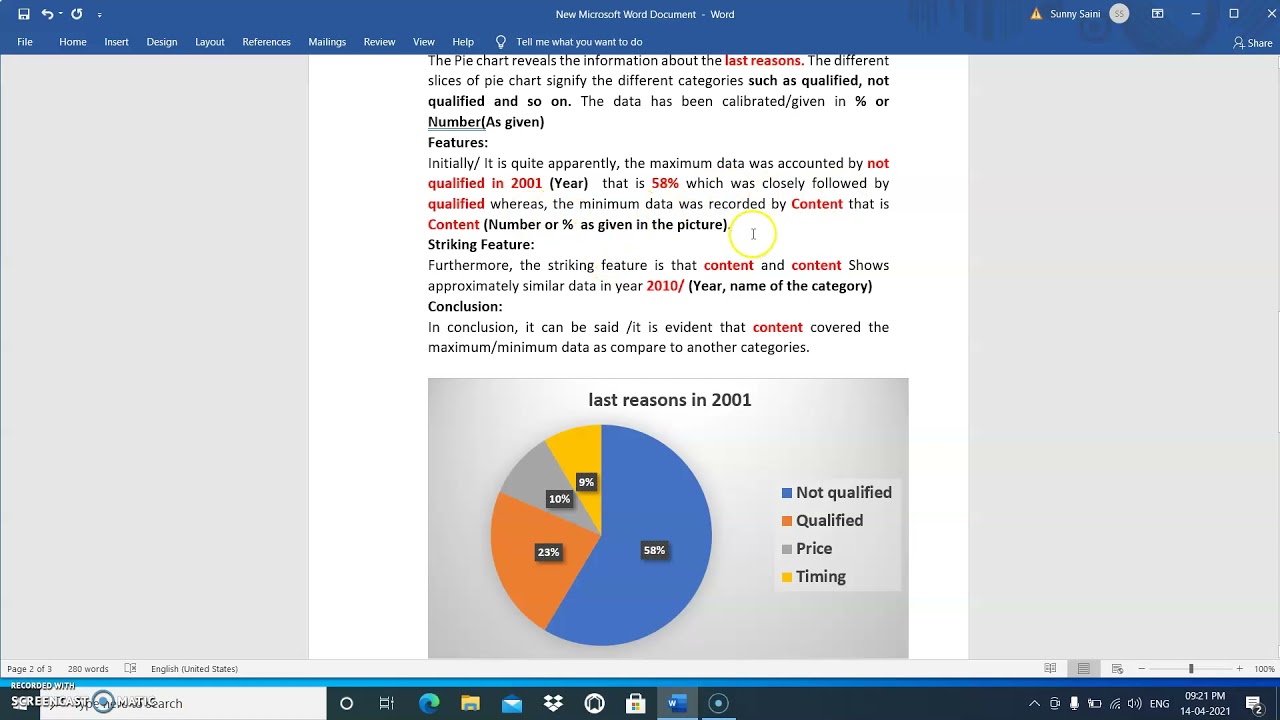Viewport: 1280px width, 720px height.
Task: Switch to Web Layout view
Action: pos(1117,669)
